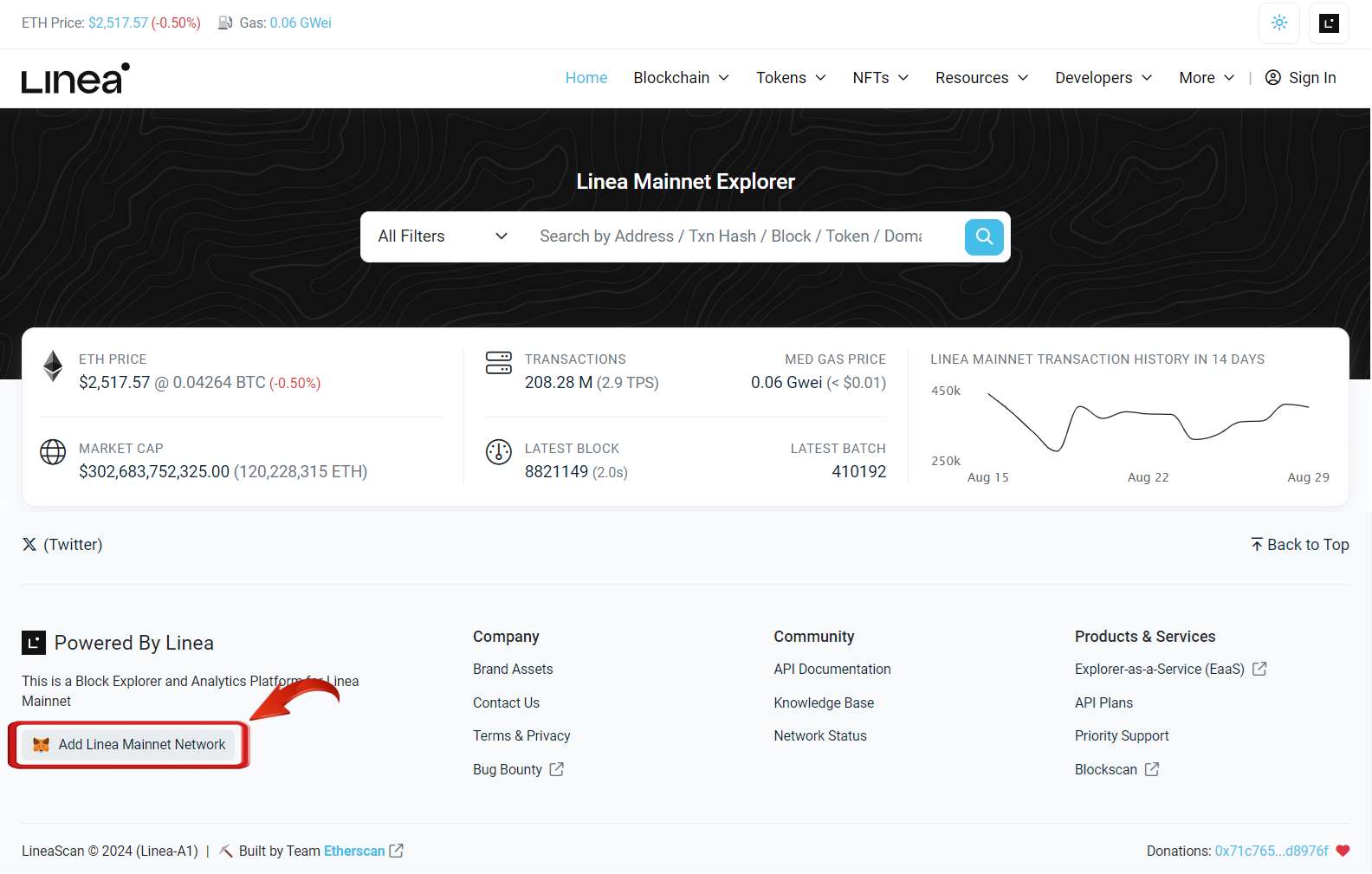Open the All Filters dropdown

tap(443, 236)
